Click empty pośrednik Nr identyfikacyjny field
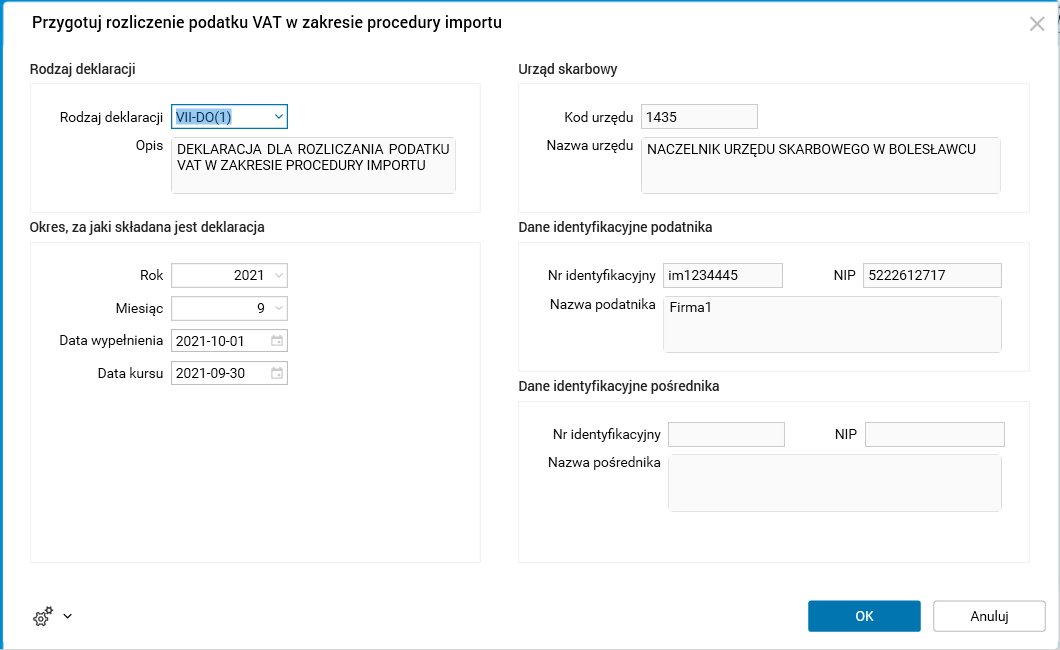This screenshot has height=650, width=1060. click(726, 434)
